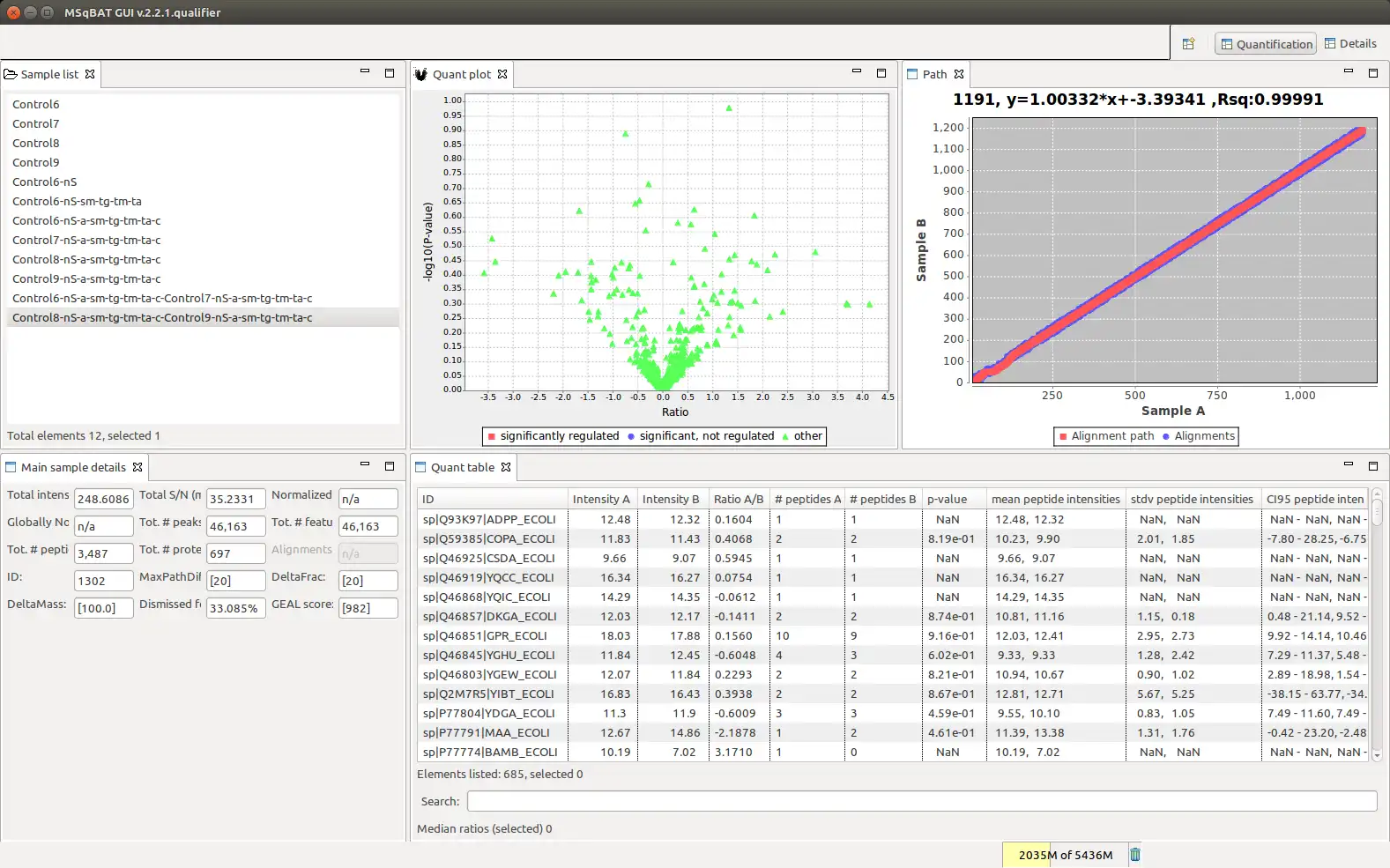Select the Main sample details tab

[73, 468]
